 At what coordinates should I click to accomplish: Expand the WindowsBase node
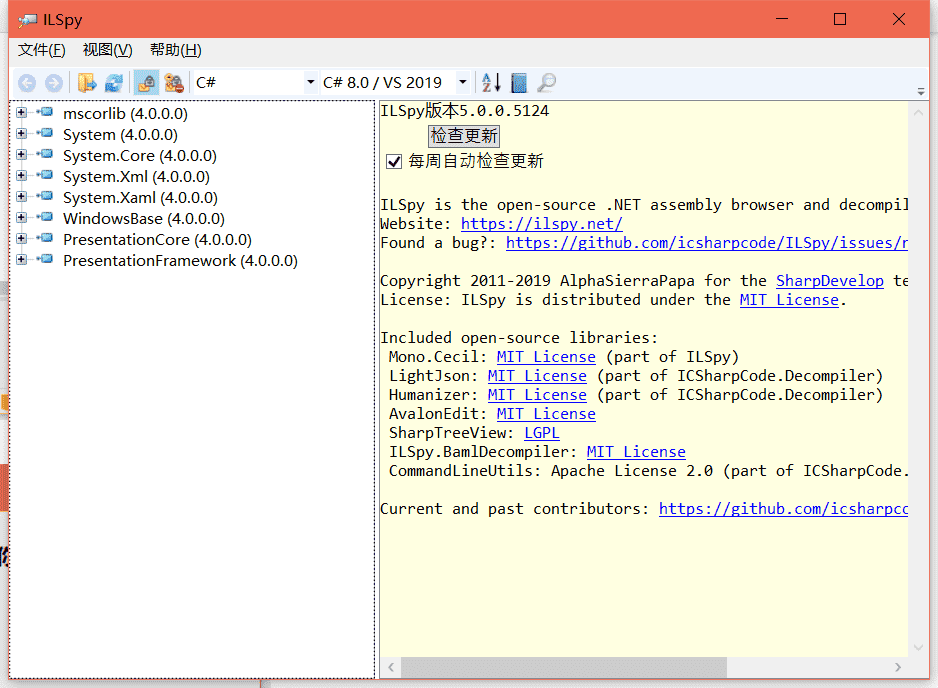coord(22,217)
